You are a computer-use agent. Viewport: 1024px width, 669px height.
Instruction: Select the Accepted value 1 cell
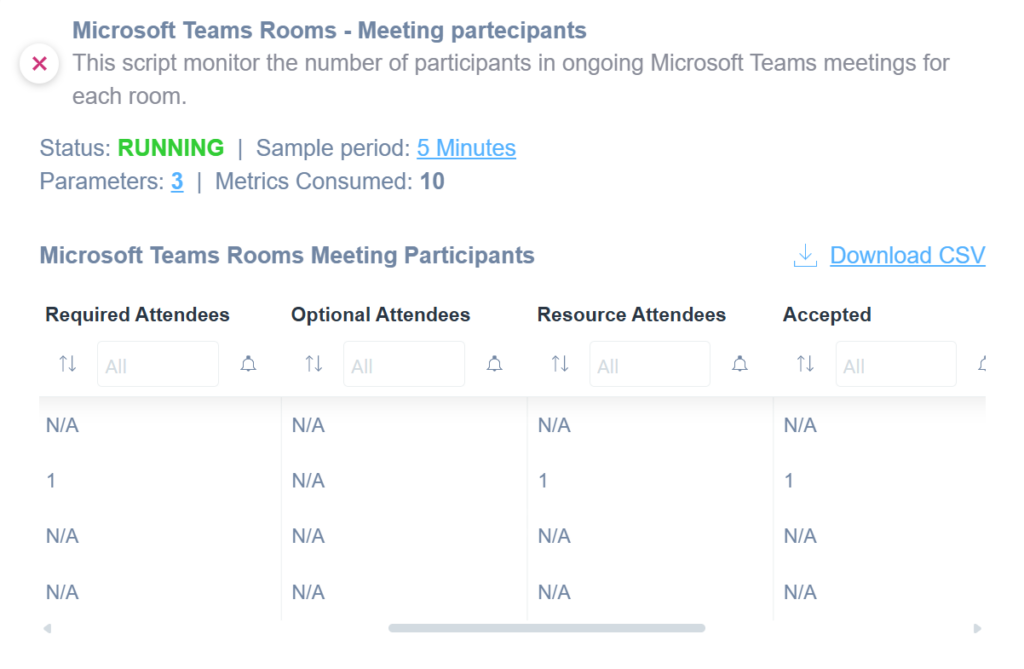789,481
